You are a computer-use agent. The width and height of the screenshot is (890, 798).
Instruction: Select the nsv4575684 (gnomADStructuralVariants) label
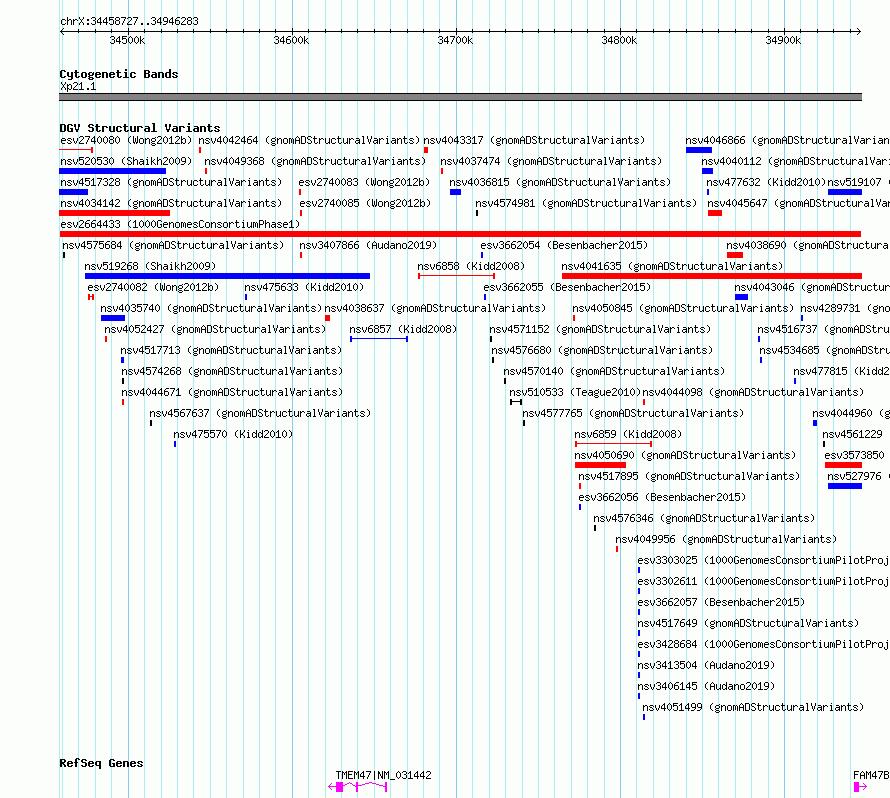tap(173, 245)
